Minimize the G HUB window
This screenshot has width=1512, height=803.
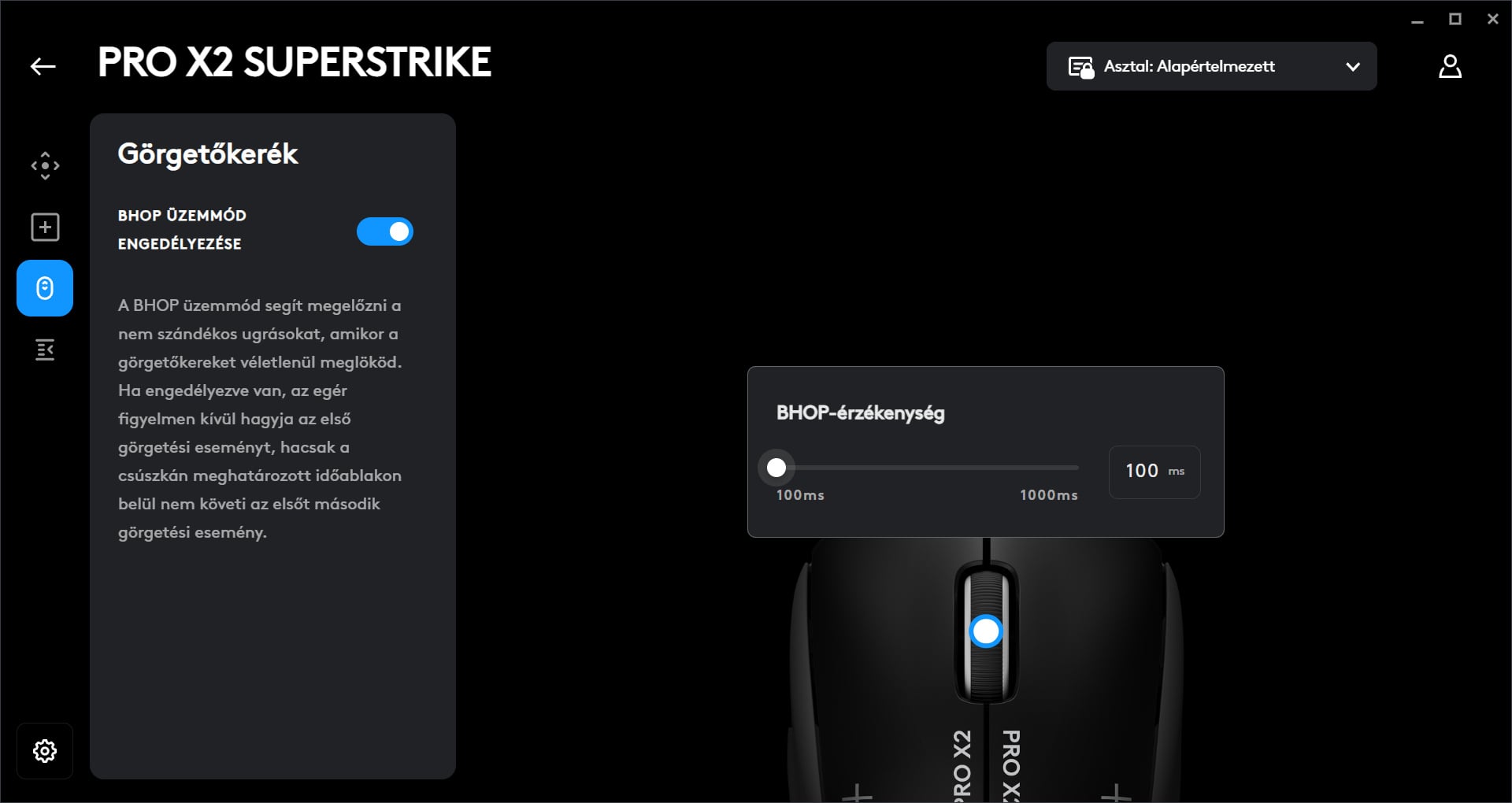tap(1417, 20)
